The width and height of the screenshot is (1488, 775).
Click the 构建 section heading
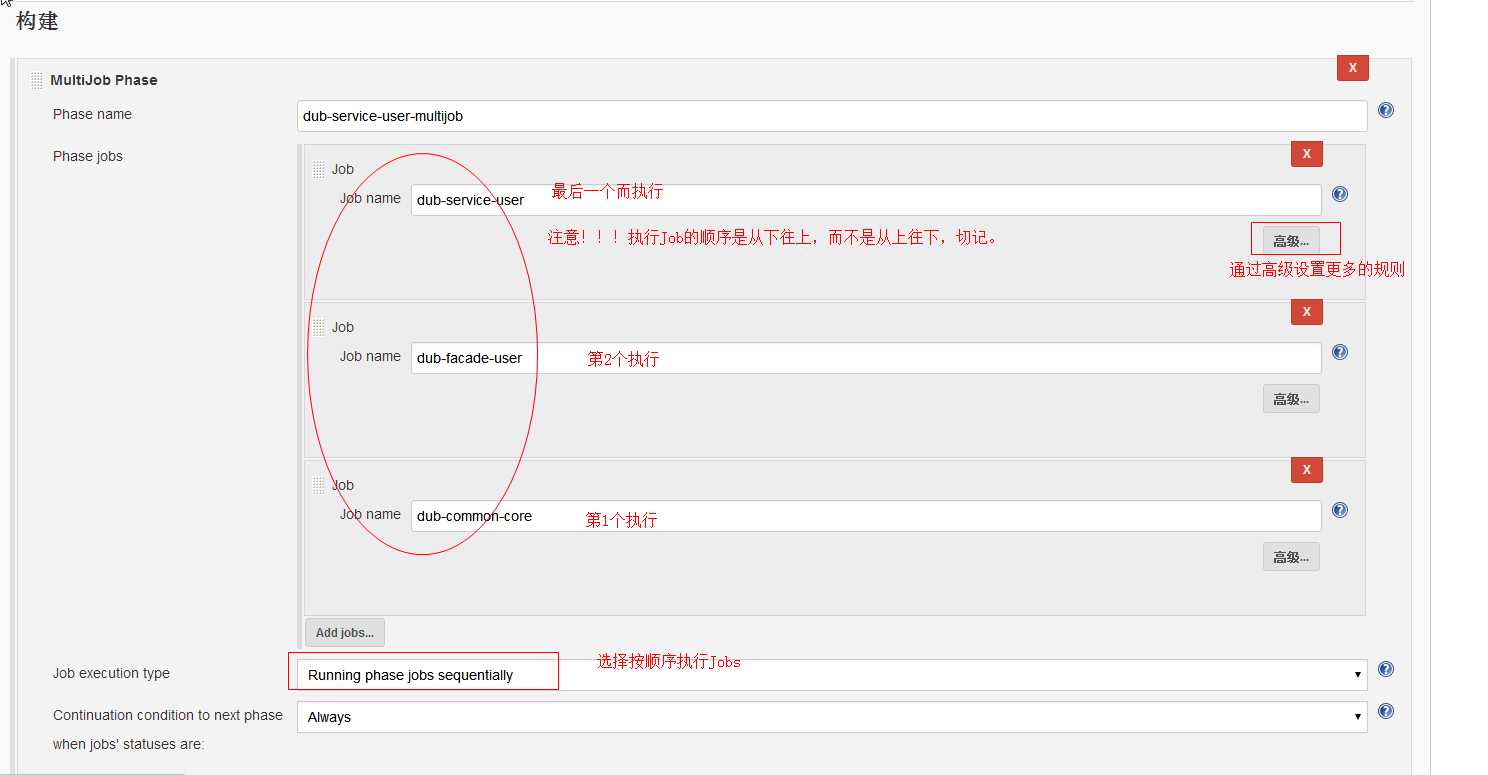coord(37,21)
